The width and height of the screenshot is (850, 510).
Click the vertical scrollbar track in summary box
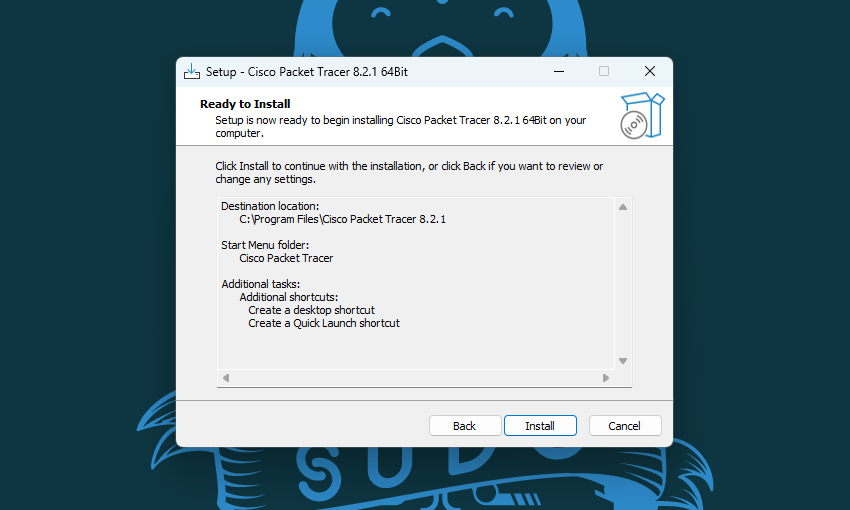coord(623,284)
